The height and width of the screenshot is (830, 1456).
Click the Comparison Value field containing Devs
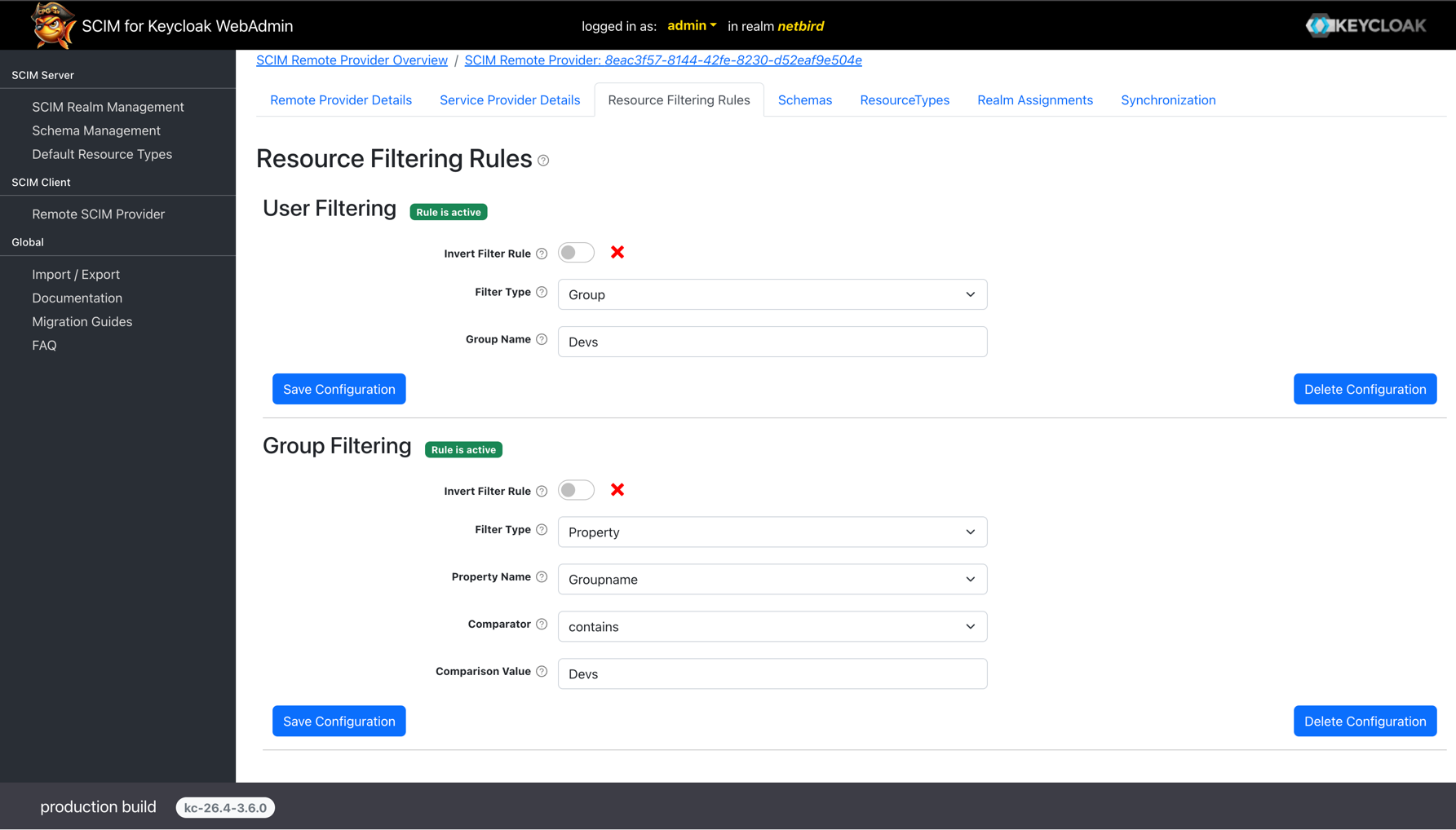coord(772,673)
